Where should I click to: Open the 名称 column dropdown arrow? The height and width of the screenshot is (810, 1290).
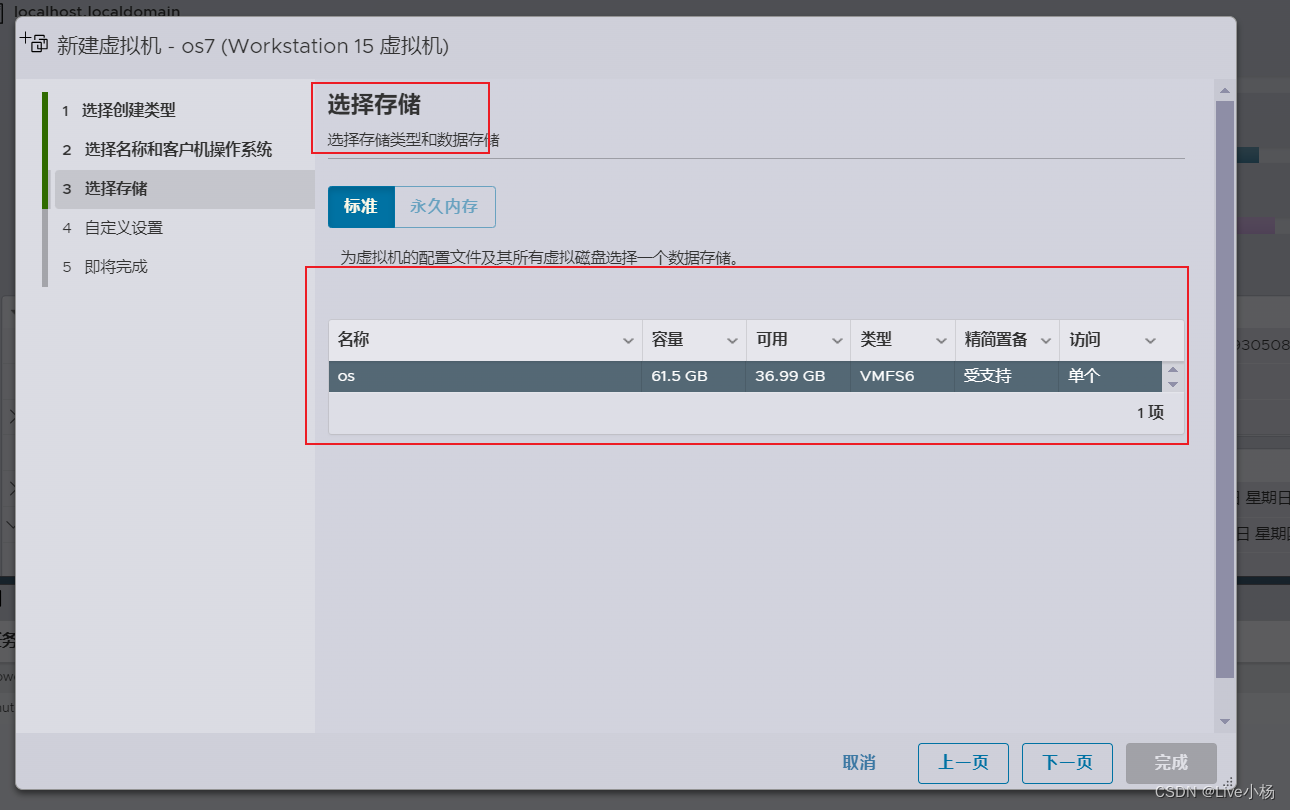point(628,341)
